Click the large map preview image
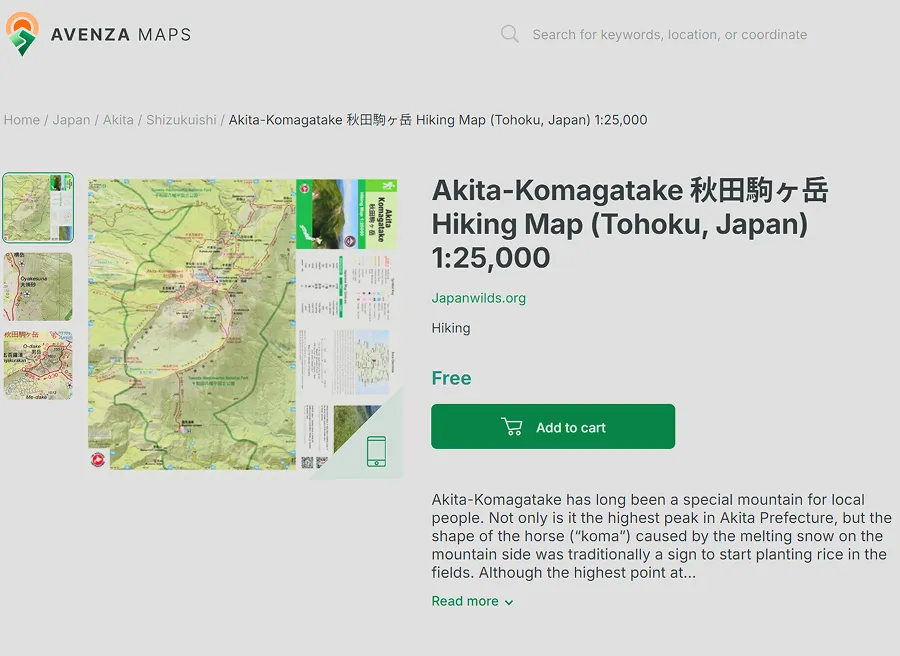This screenshot has height=656, width=900. click(x=245, y=325)
